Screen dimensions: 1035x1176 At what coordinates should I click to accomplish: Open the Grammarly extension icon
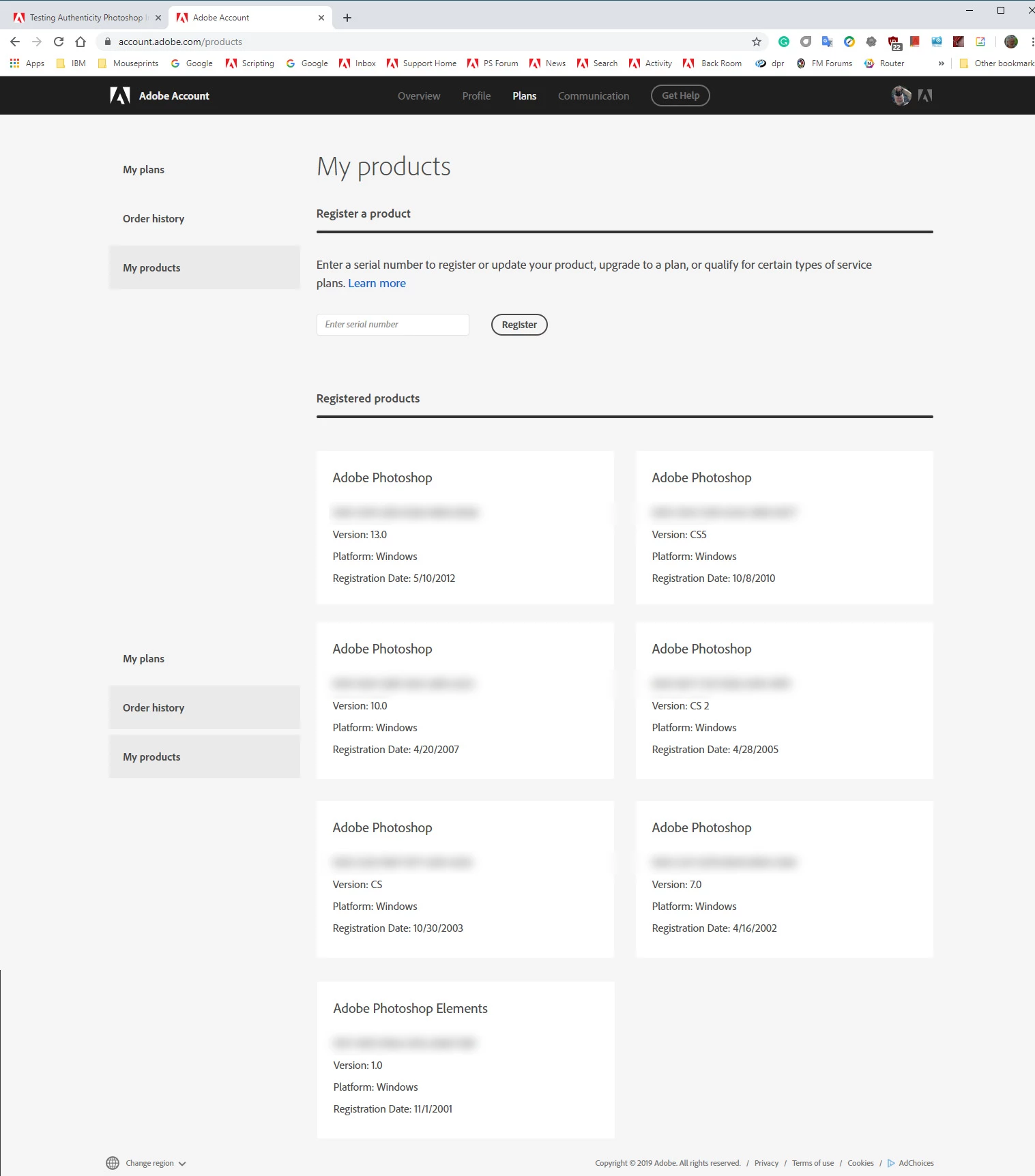(x=784, y=42)
